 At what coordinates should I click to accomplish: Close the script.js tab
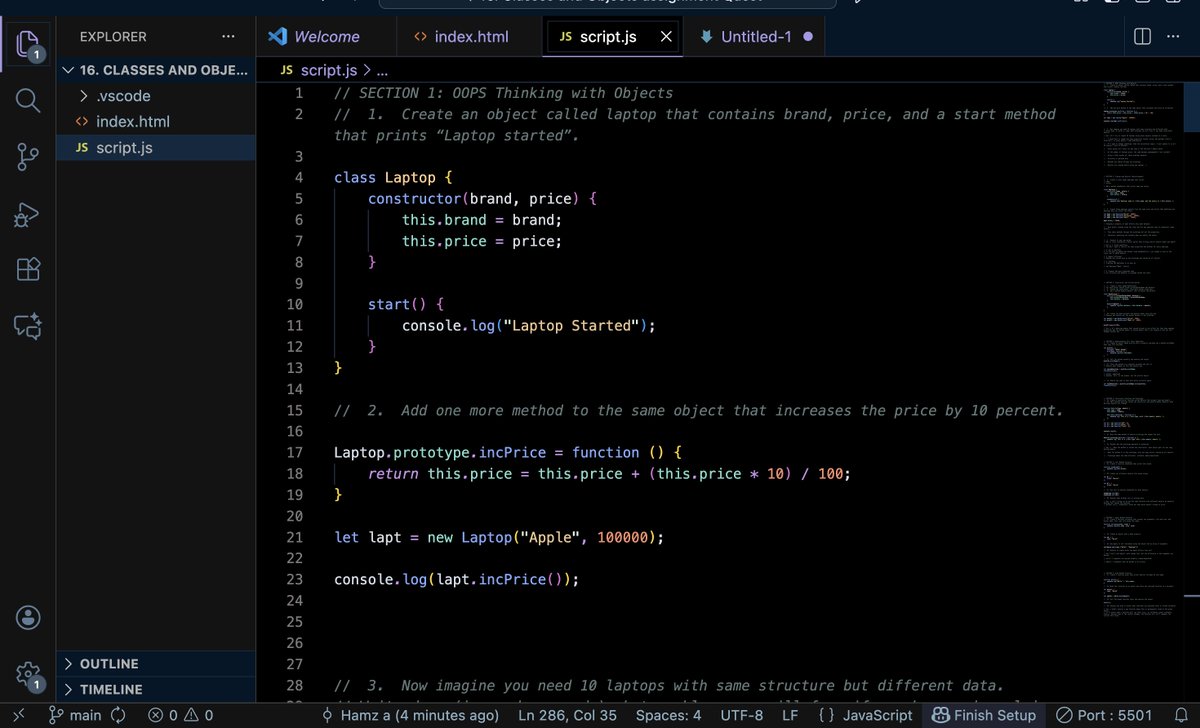[667, 37]
